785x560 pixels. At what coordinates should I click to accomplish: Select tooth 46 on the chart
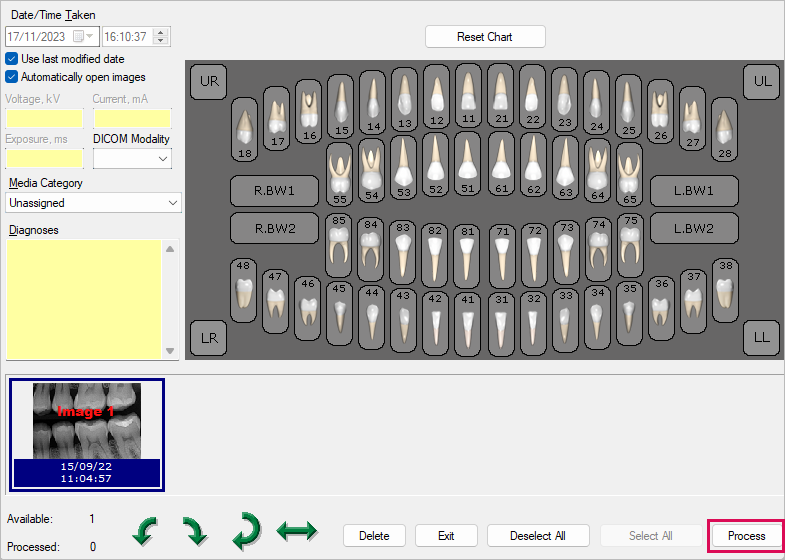click(308, 308)
